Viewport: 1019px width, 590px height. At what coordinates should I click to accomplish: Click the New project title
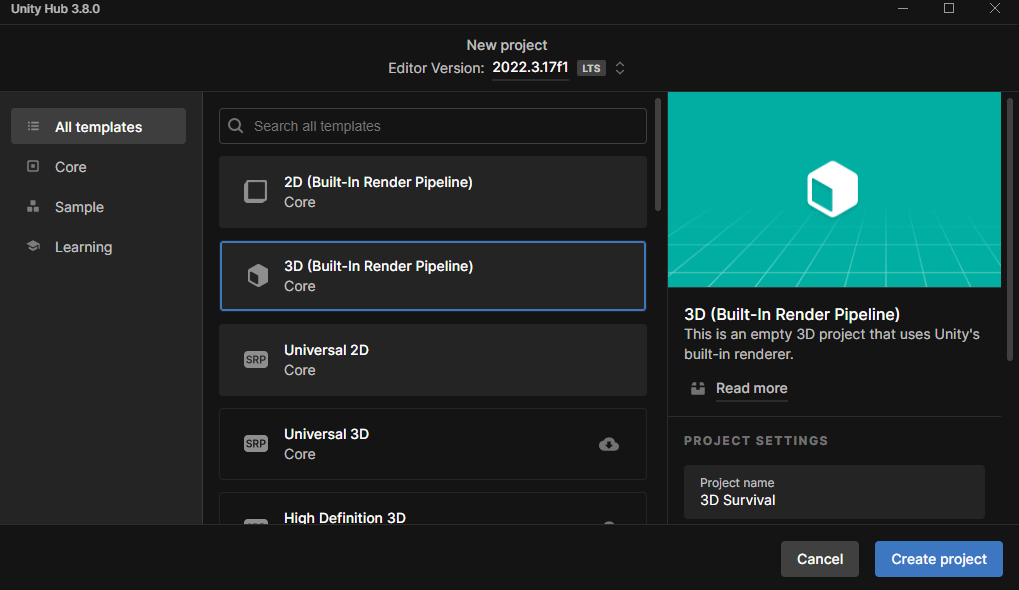pyautogui.click(x=507, y=45)
